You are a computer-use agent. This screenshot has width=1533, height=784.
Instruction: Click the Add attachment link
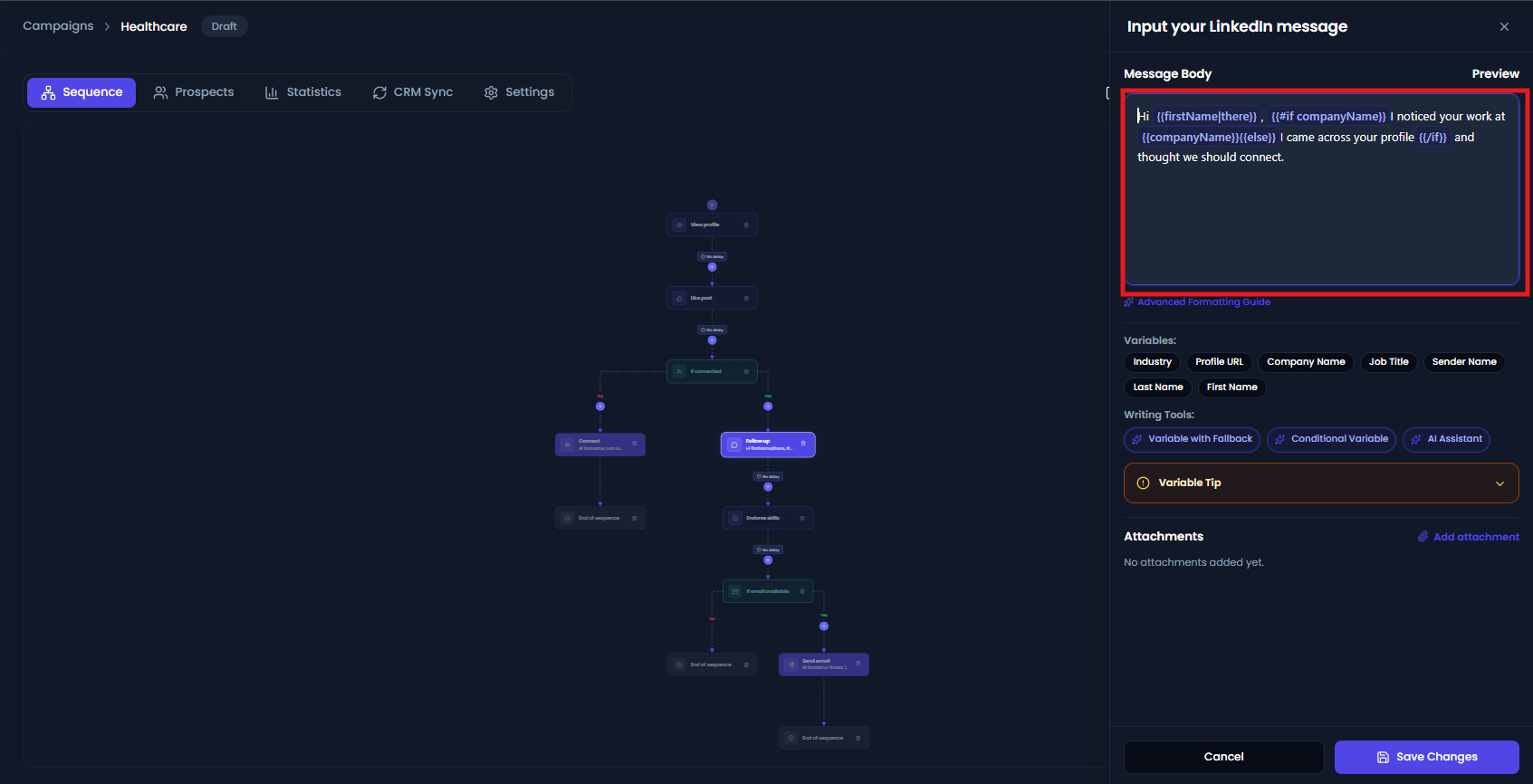tap(1469, 537)
